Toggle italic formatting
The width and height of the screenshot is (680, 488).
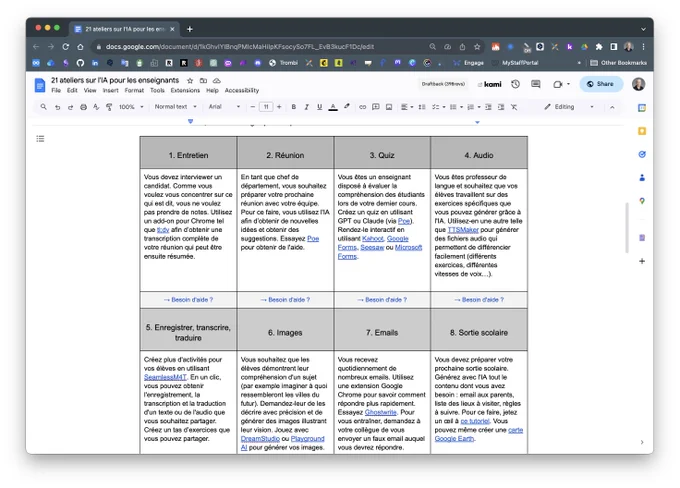[307, 107]
